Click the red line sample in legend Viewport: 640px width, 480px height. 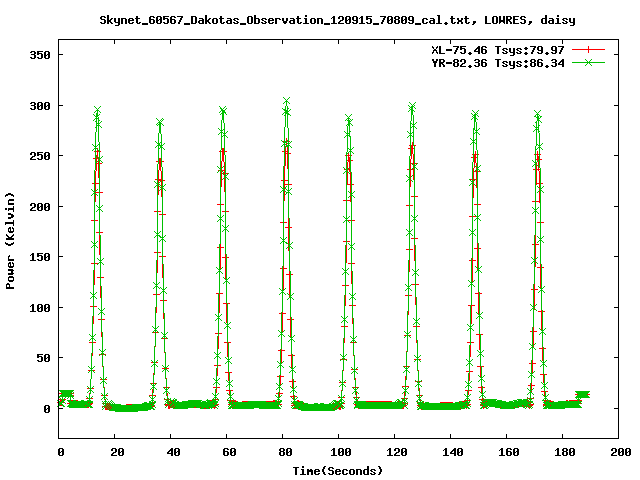(x=588, y=50)
